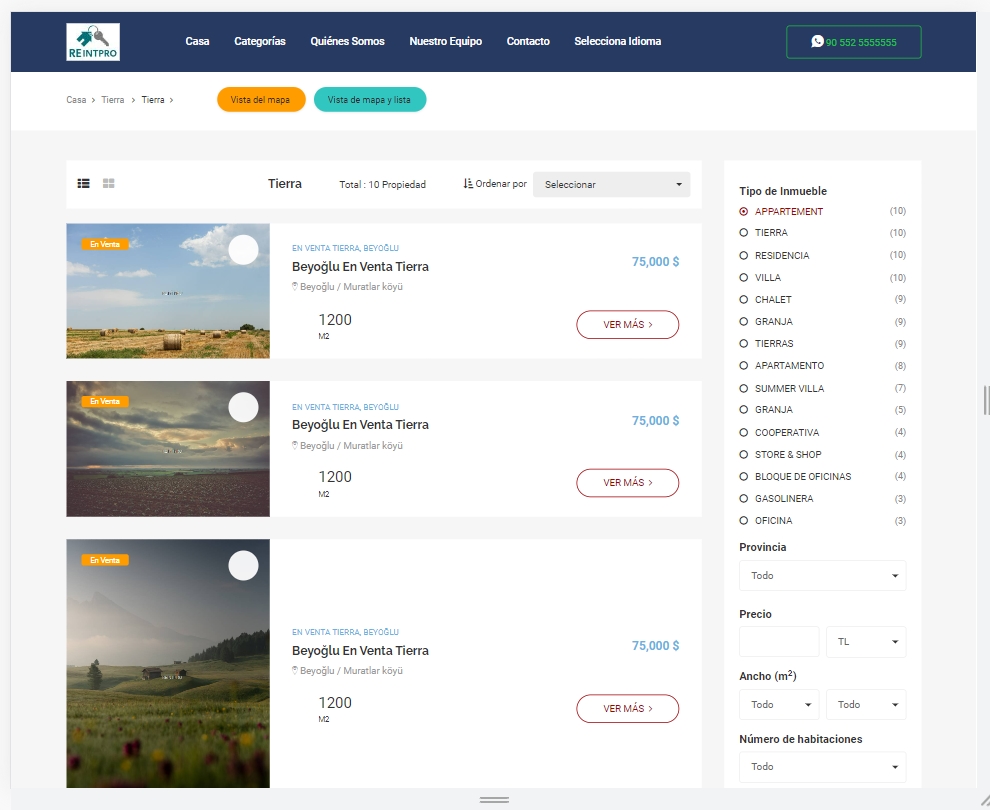The width and height of the screenshot is (990, 810).
Task: Select APARTAMENTO property type
Action: pyautogui.click(x=782, y=366)
